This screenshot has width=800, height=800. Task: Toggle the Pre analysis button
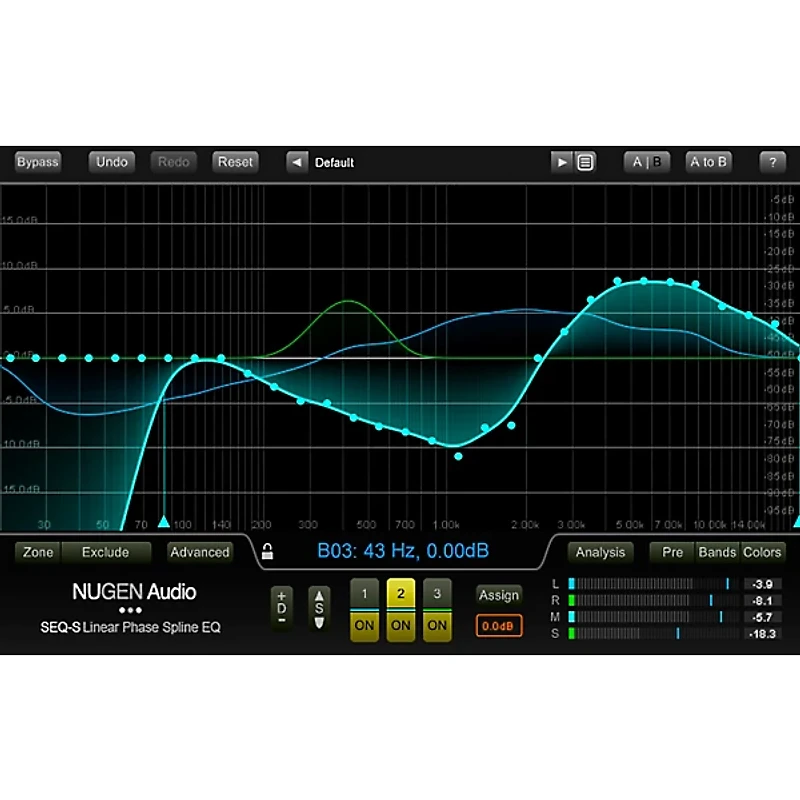point(672,553)
